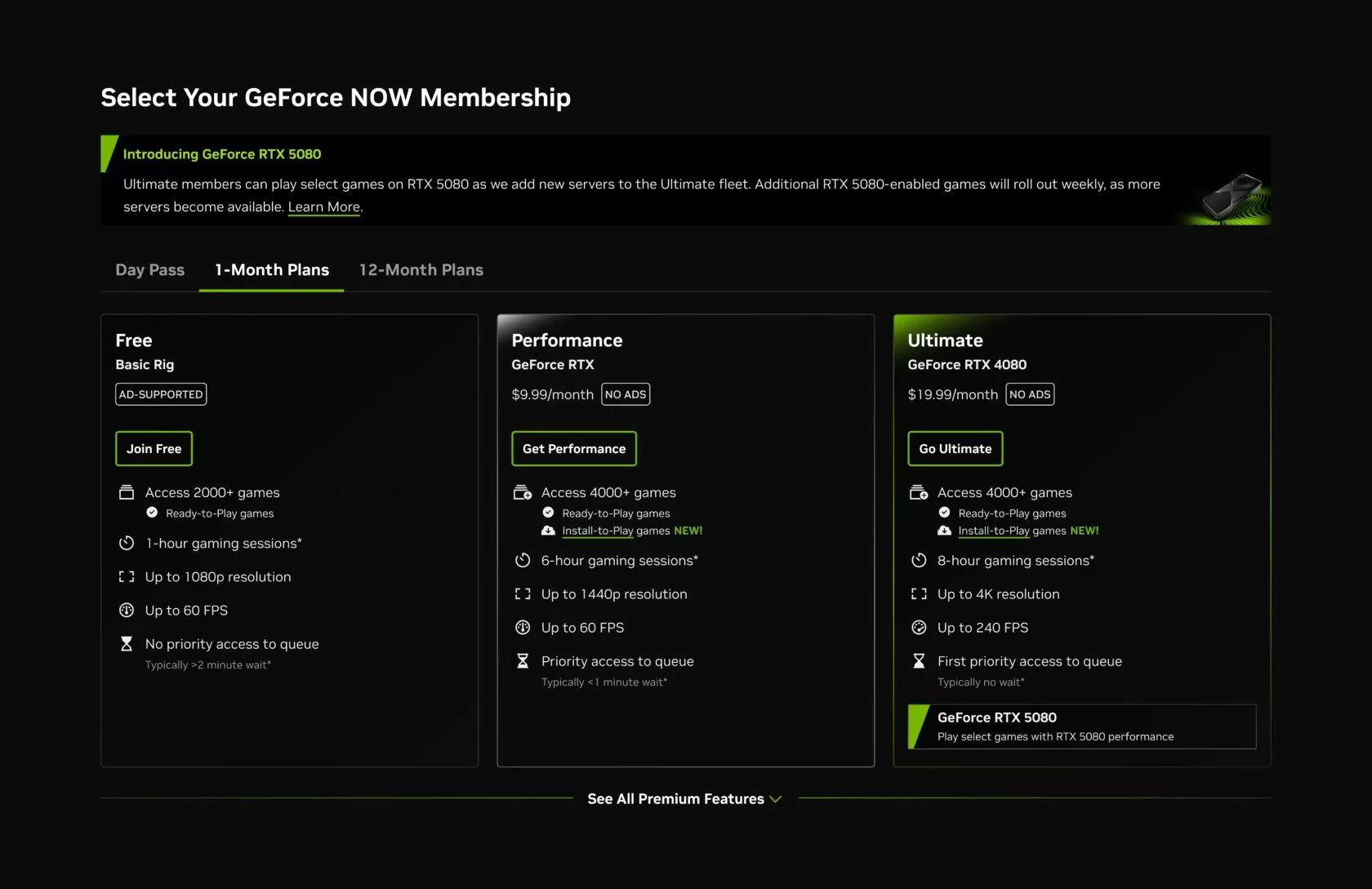This screenshot has height=889, width=1372.
Task: Click the Up to 240 FPS text
Action: [983, 628]
